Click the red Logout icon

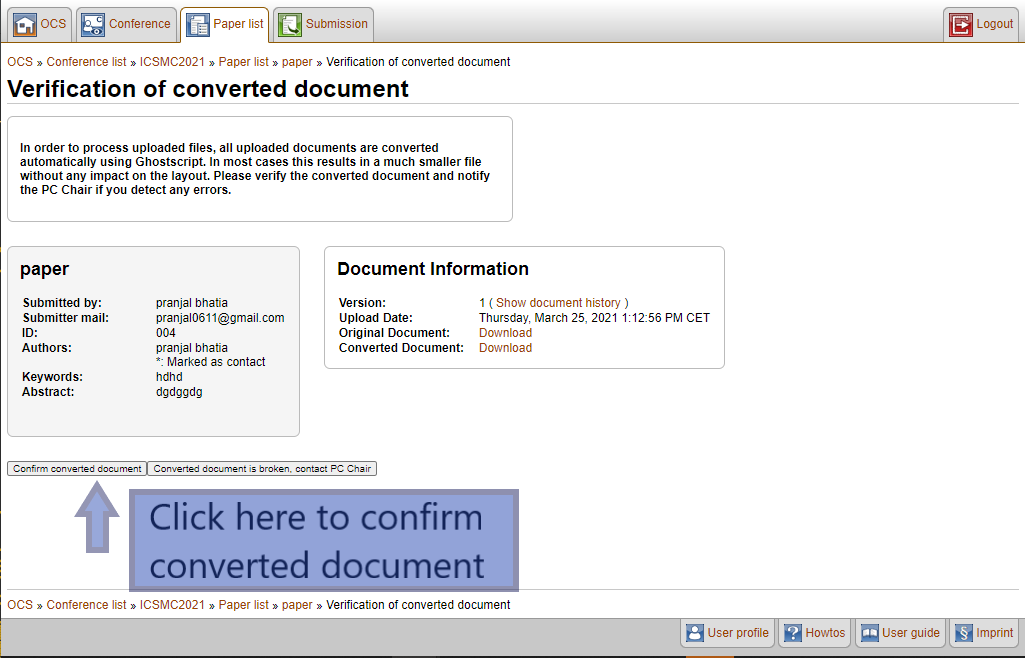click(961, 25)
